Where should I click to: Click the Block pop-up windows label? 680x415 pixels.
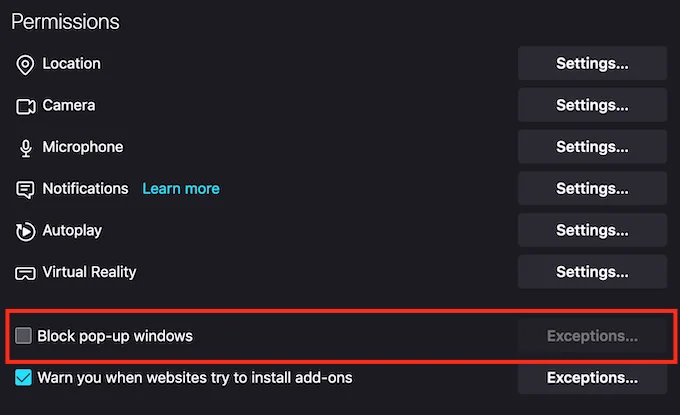115,336
